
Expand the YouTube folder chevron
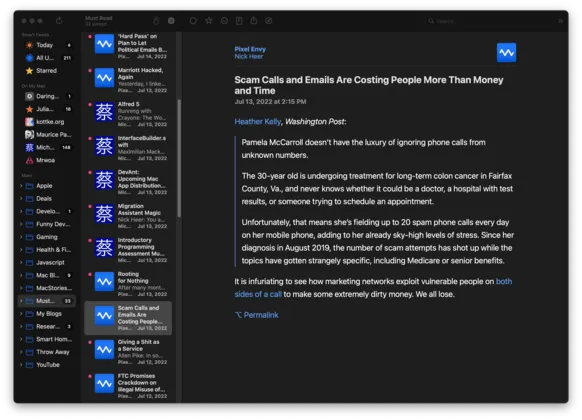(21, 365)
